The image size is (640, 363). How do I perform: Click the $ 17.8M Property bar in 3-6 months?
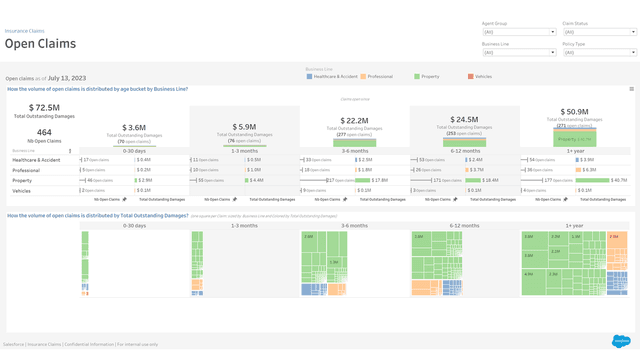point(362,180)
